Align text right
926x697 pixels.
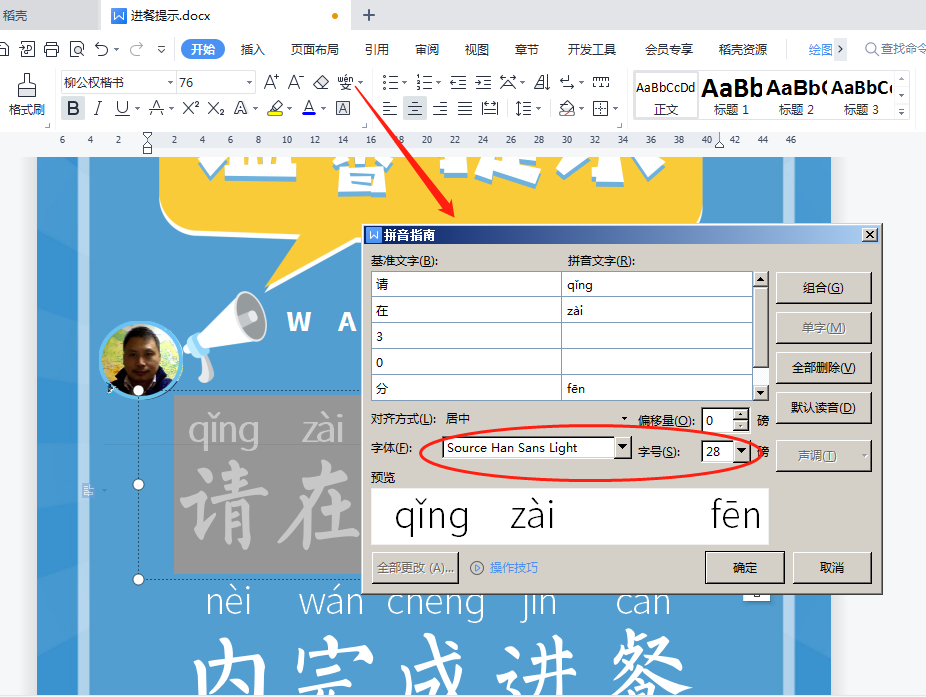pos(440,109)
